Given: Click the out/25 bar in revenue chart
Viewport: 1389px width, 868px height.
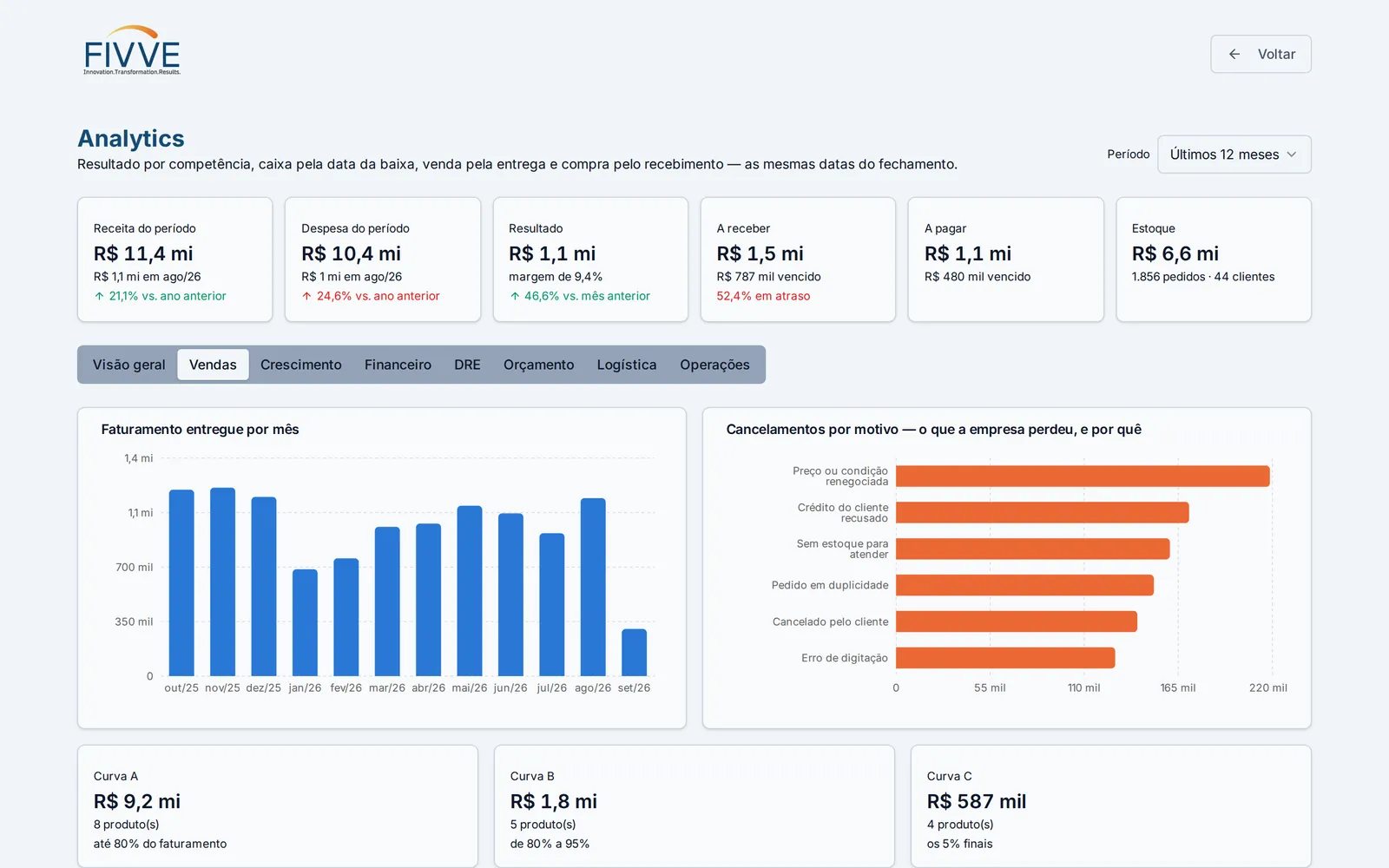Looking at the screenshot, I should coord(181,582).
